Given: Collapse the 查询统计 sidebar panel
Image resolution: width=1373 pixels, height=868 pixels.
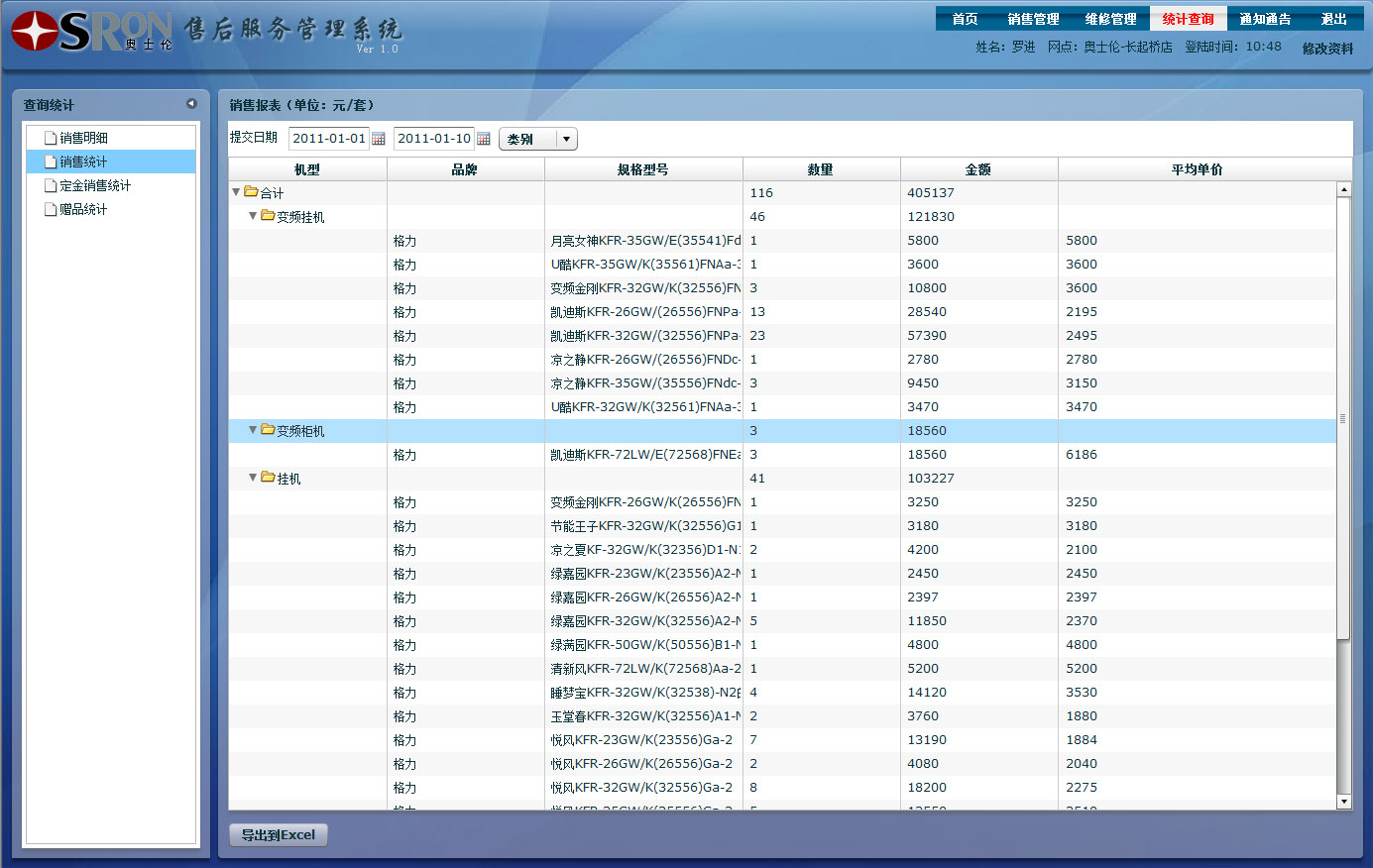Looking at the screenshot, I should click(191, 103).
